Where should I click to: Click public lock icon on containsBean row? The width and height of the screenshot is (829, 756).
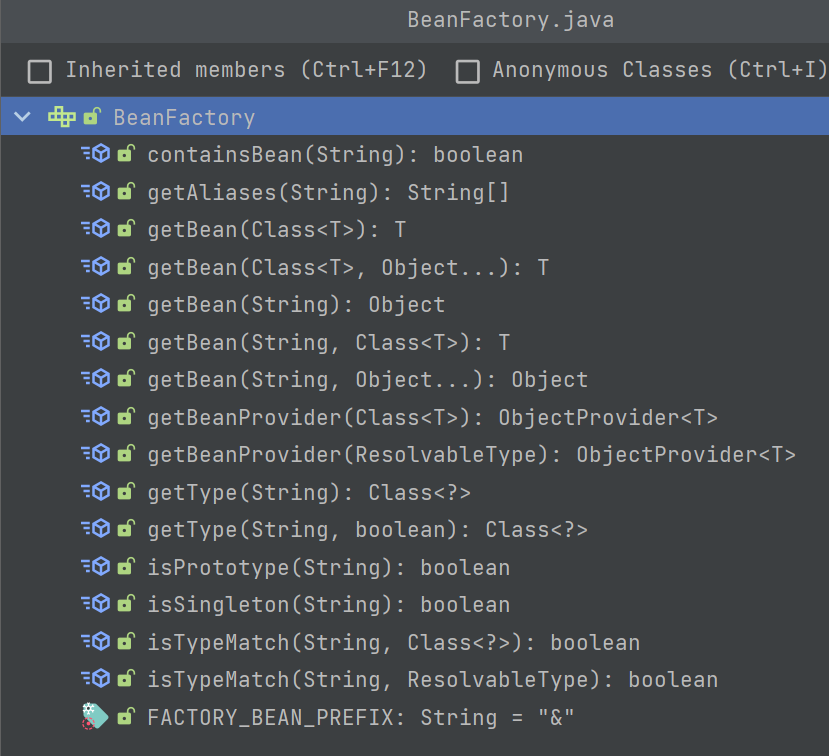click(x=126, y=153)
